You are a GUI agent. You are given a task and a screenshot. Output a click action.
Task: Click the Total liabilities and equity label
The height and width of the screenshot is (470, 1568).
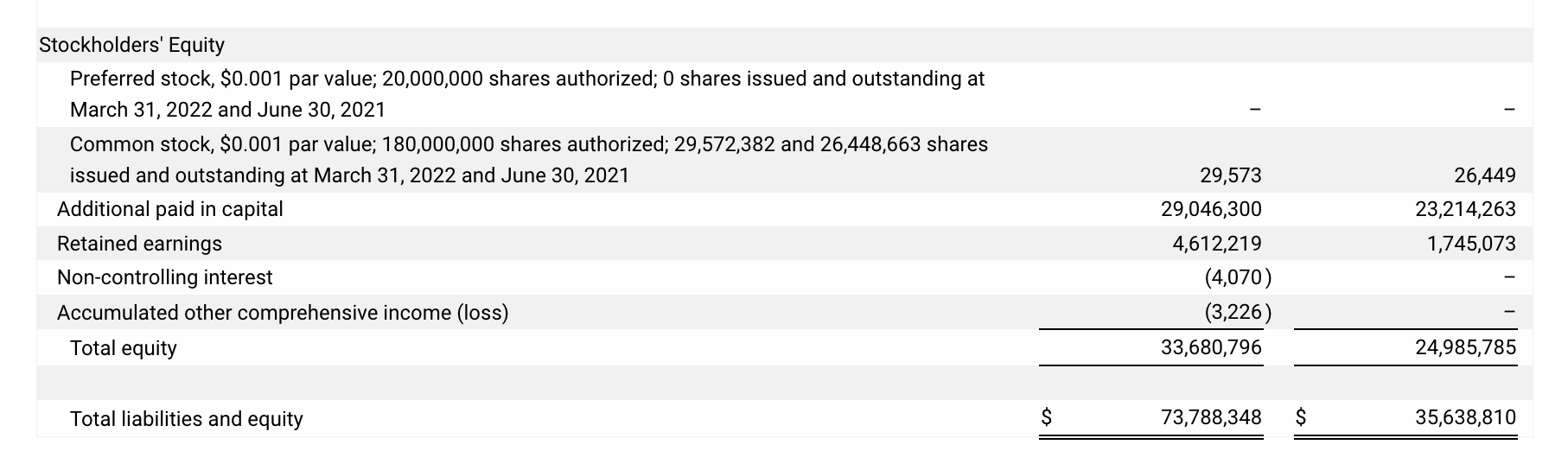pos(186,419)
